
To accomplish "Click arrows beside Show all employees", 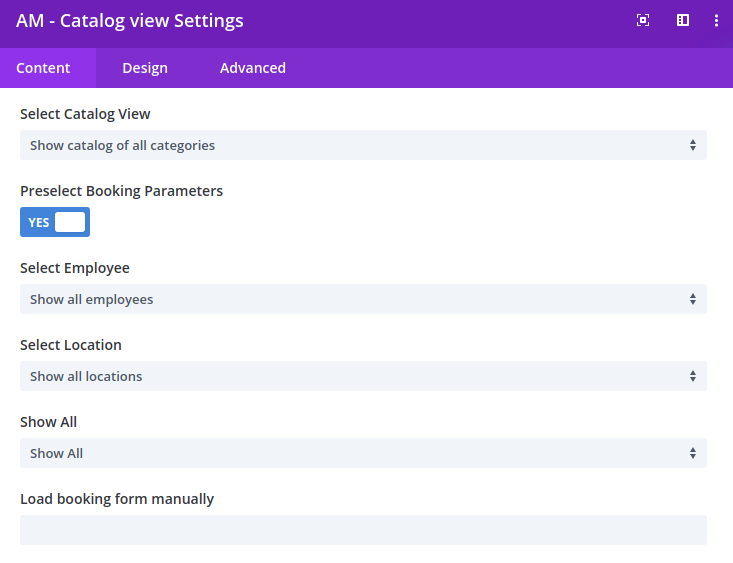I will [x=693, y=299].
